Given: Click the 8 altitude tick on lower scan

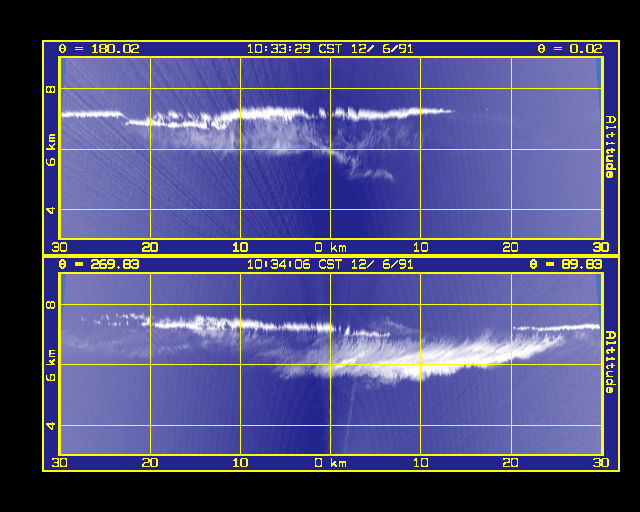Looking at the screenshot, I should tap(51, 305).
